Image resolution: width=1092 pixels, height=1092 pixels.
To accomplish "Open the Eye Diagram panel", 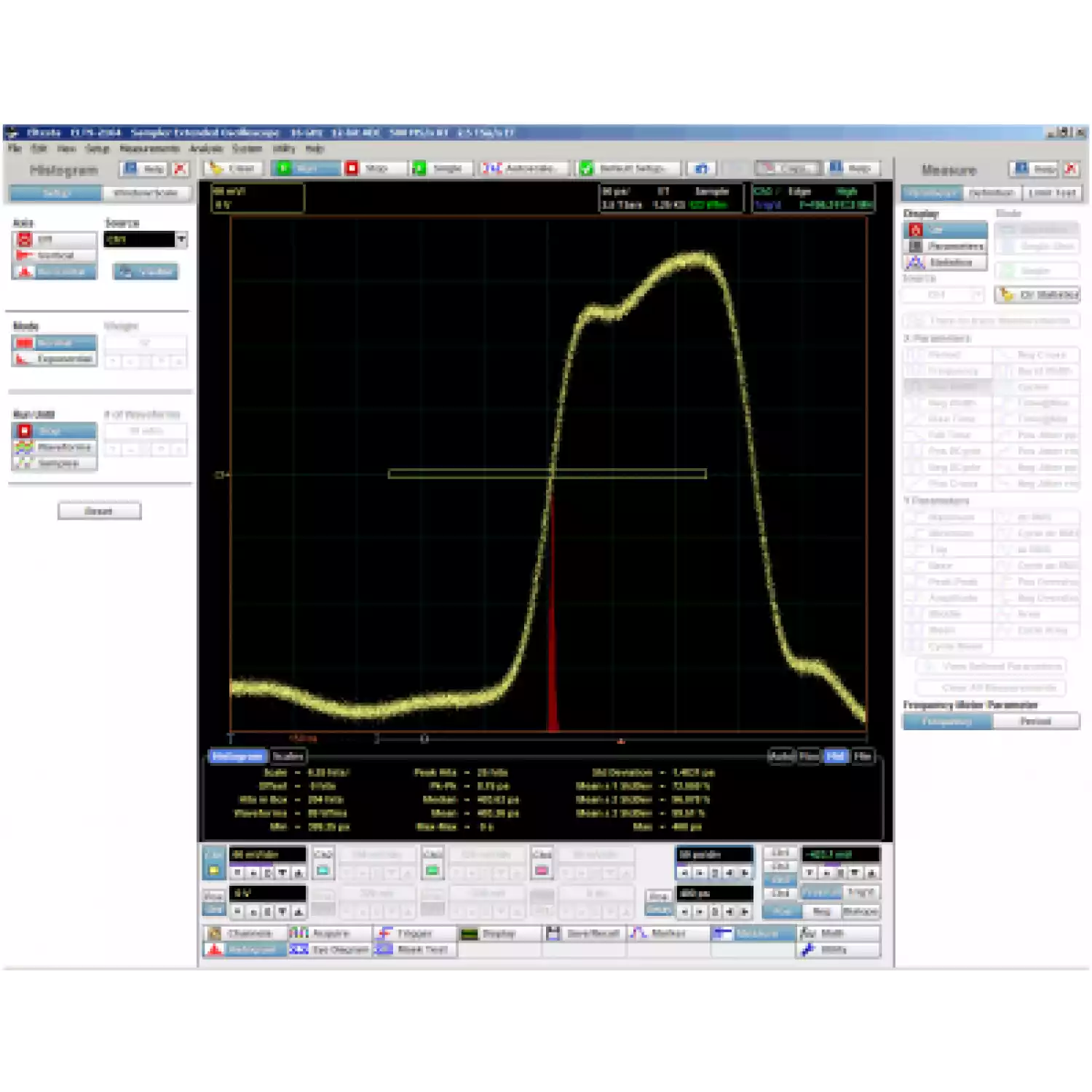I will [x=330, y=949].
